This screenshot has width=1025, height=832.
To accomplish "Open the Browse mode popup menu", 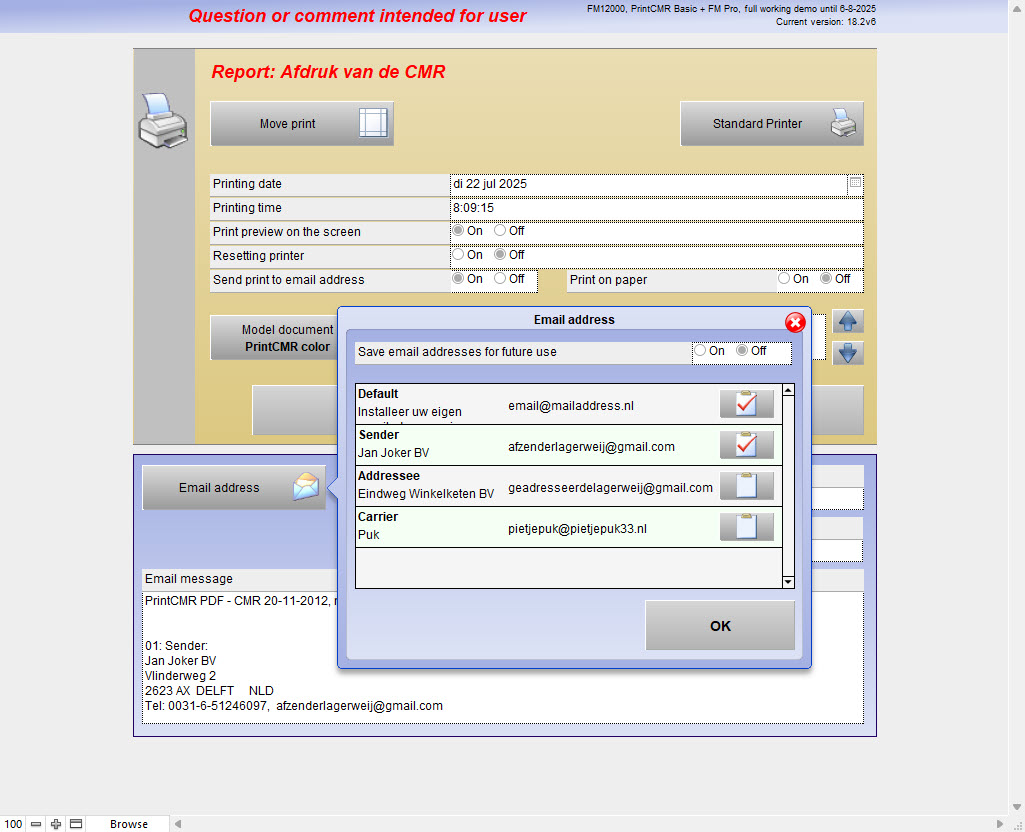I will pyautogui.click(x=129, y=824).
